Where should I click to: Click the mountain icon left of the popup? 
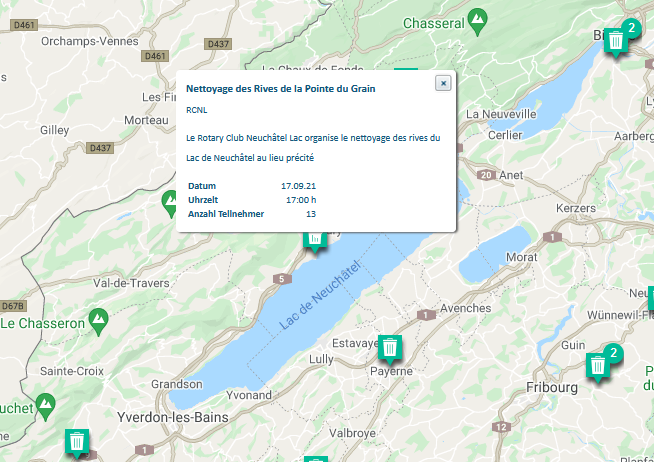tap(170, 204)
